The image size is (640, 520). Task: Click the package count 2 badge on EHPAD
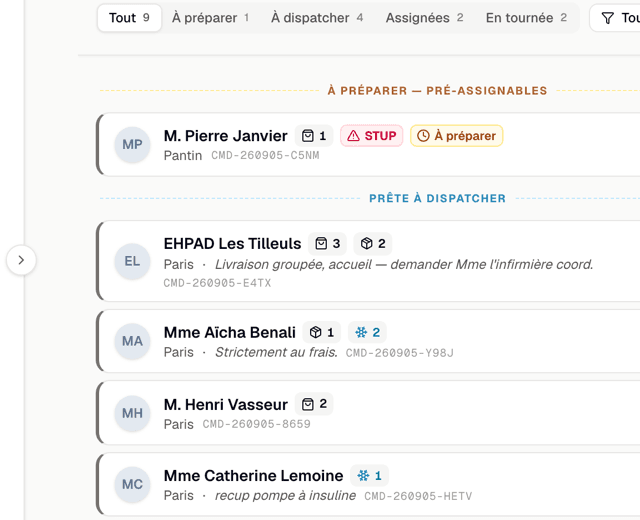click(x=373, y=244)
